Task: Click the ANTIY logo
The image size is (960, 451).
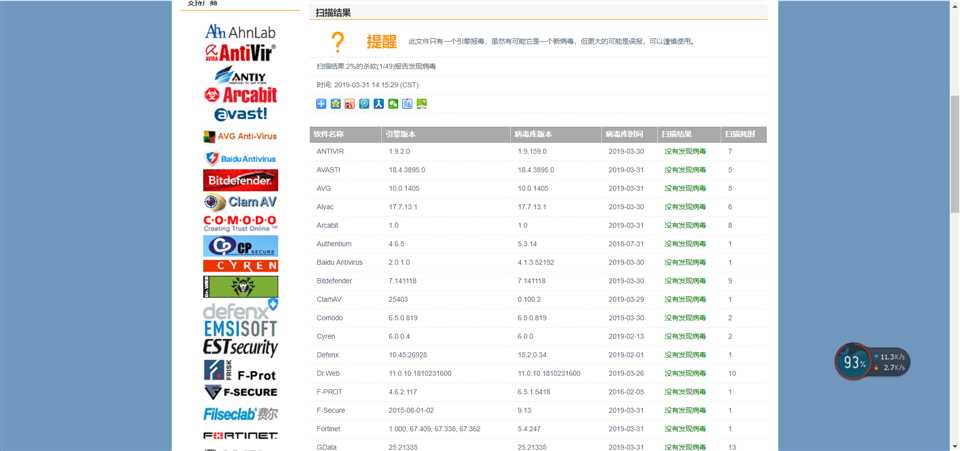Action: 241,75
